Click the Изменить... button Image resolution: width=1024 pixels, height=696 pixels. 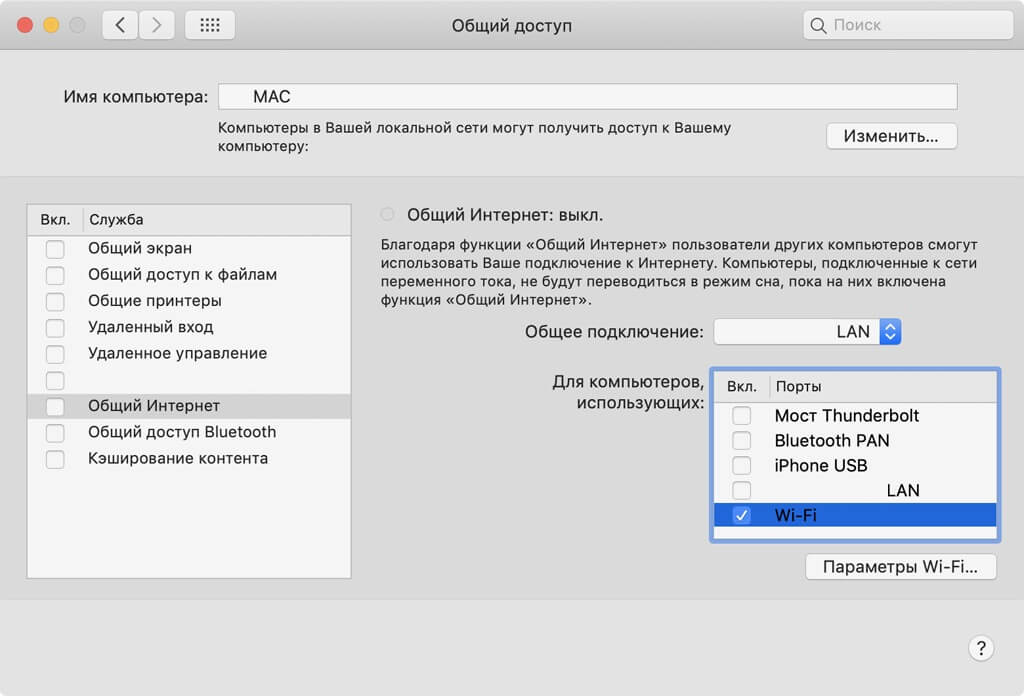[891, 136]
